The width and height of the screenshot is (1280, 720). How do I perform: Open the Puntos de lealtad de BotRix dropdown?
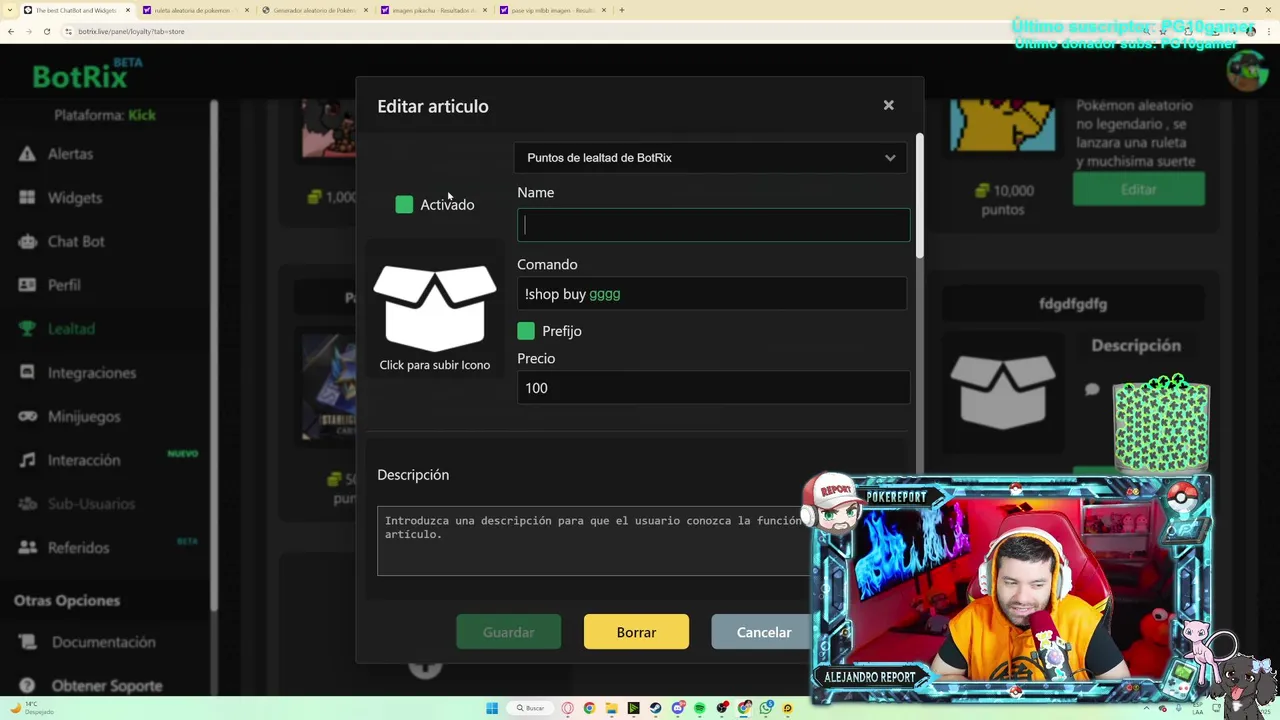click(711, 158)
